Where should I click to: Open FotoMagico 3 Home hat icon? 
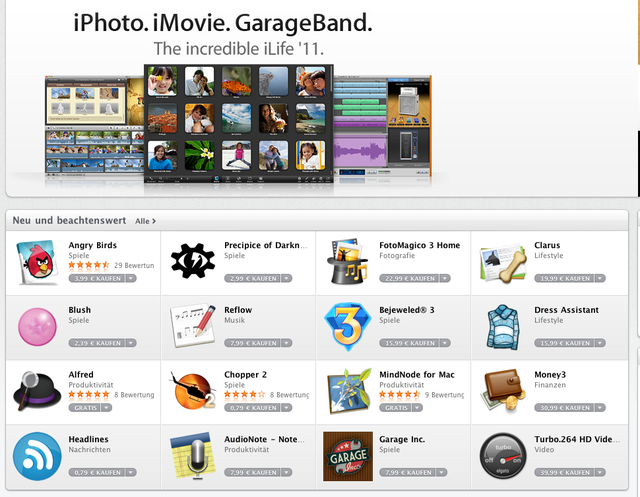tap(347, 262)
